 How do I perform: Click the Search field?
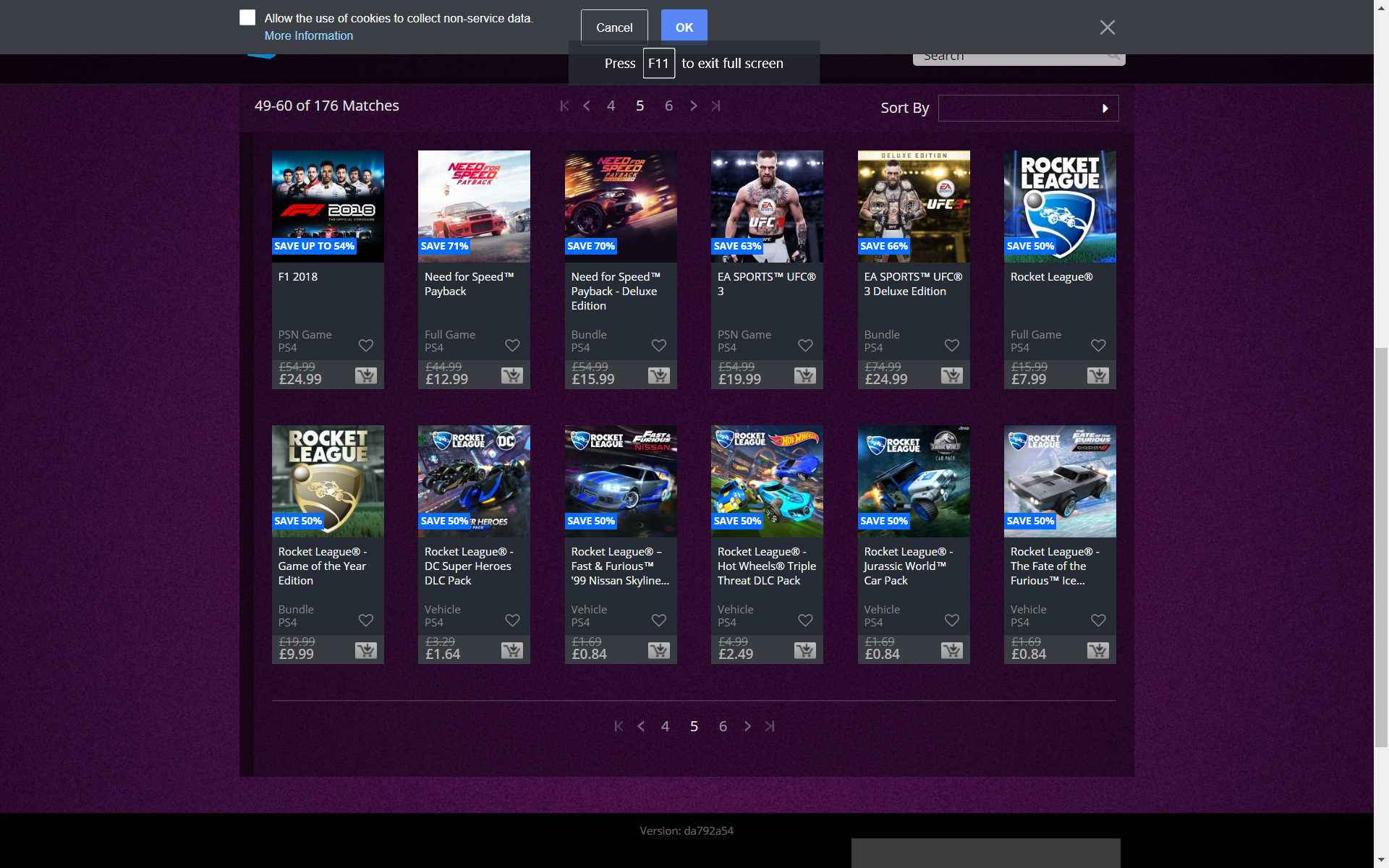pyautogui.click(x=1019, y=58)
